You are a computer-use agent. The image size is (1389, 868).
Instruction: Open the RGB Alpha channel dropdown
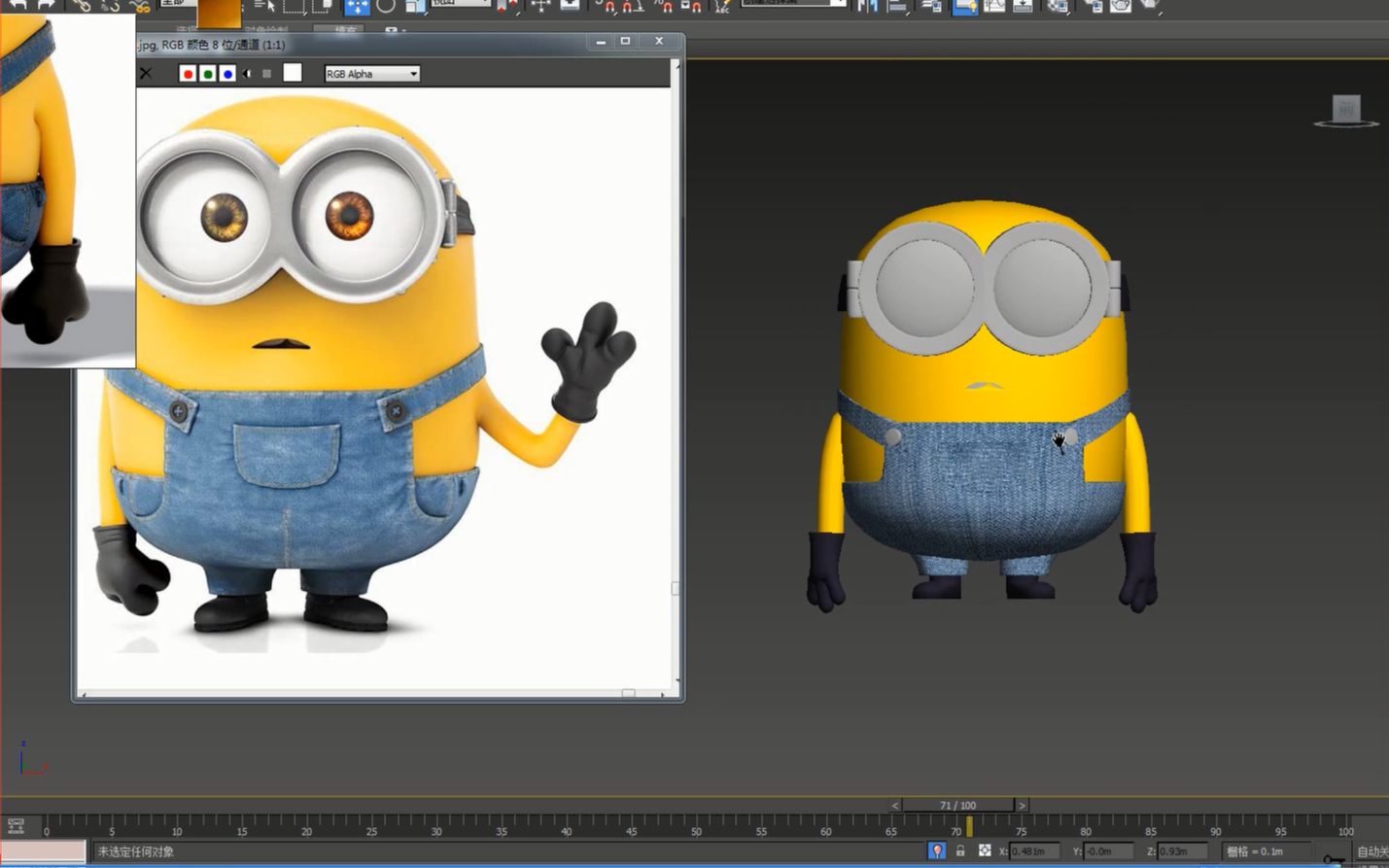click(372, 74)
